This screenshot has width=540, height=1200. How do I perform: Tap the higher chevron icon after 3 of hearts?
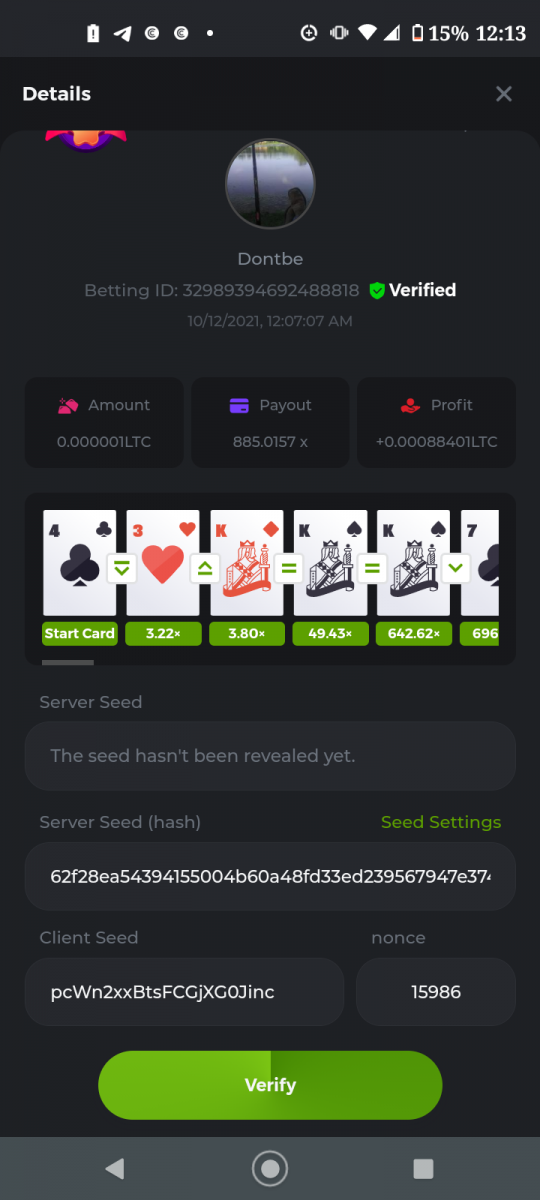click(205, 569)
